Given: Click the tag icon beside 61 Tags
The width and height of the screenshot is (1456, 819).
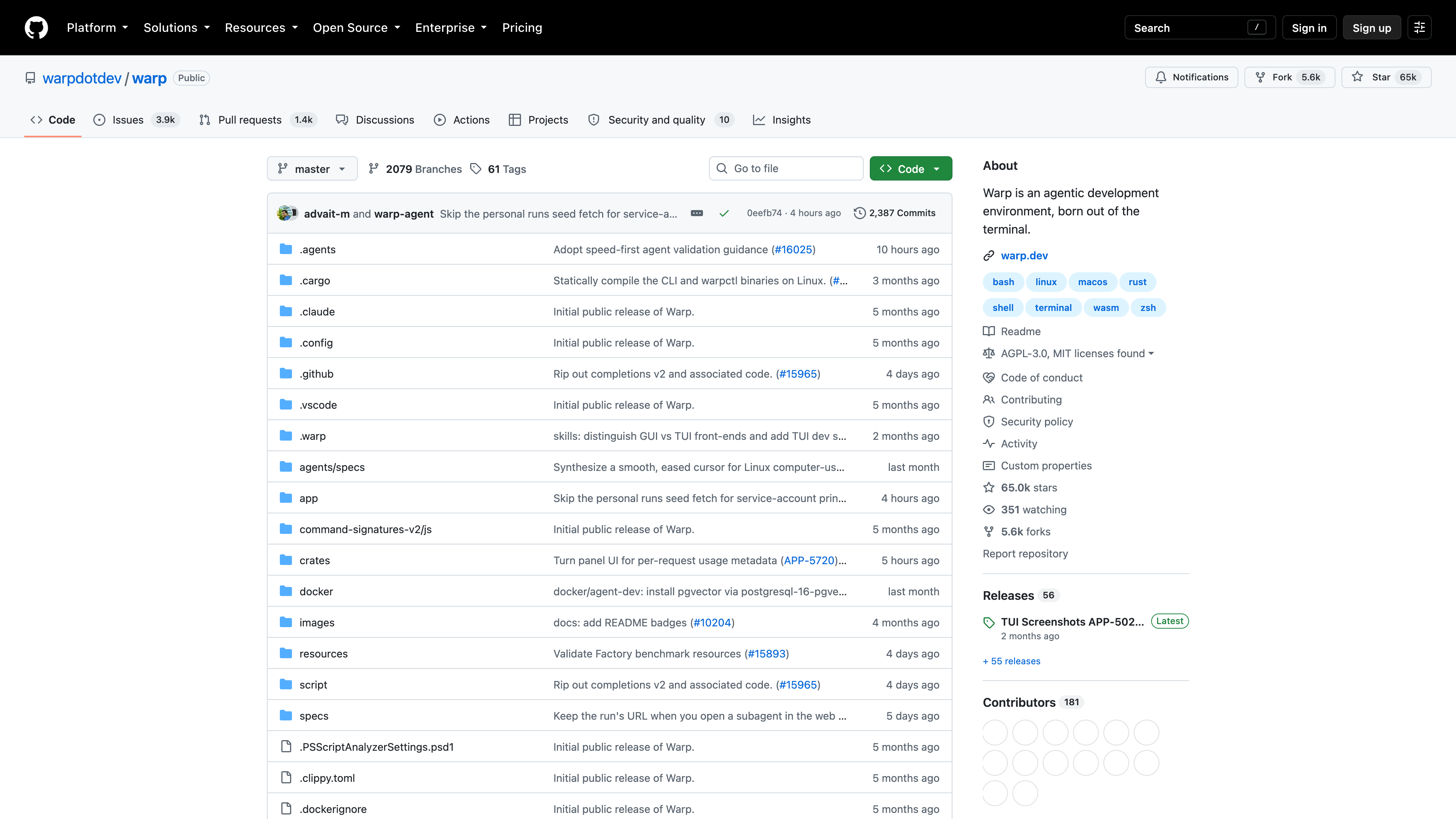Looking at the screenshot, I should click(476, 168).
